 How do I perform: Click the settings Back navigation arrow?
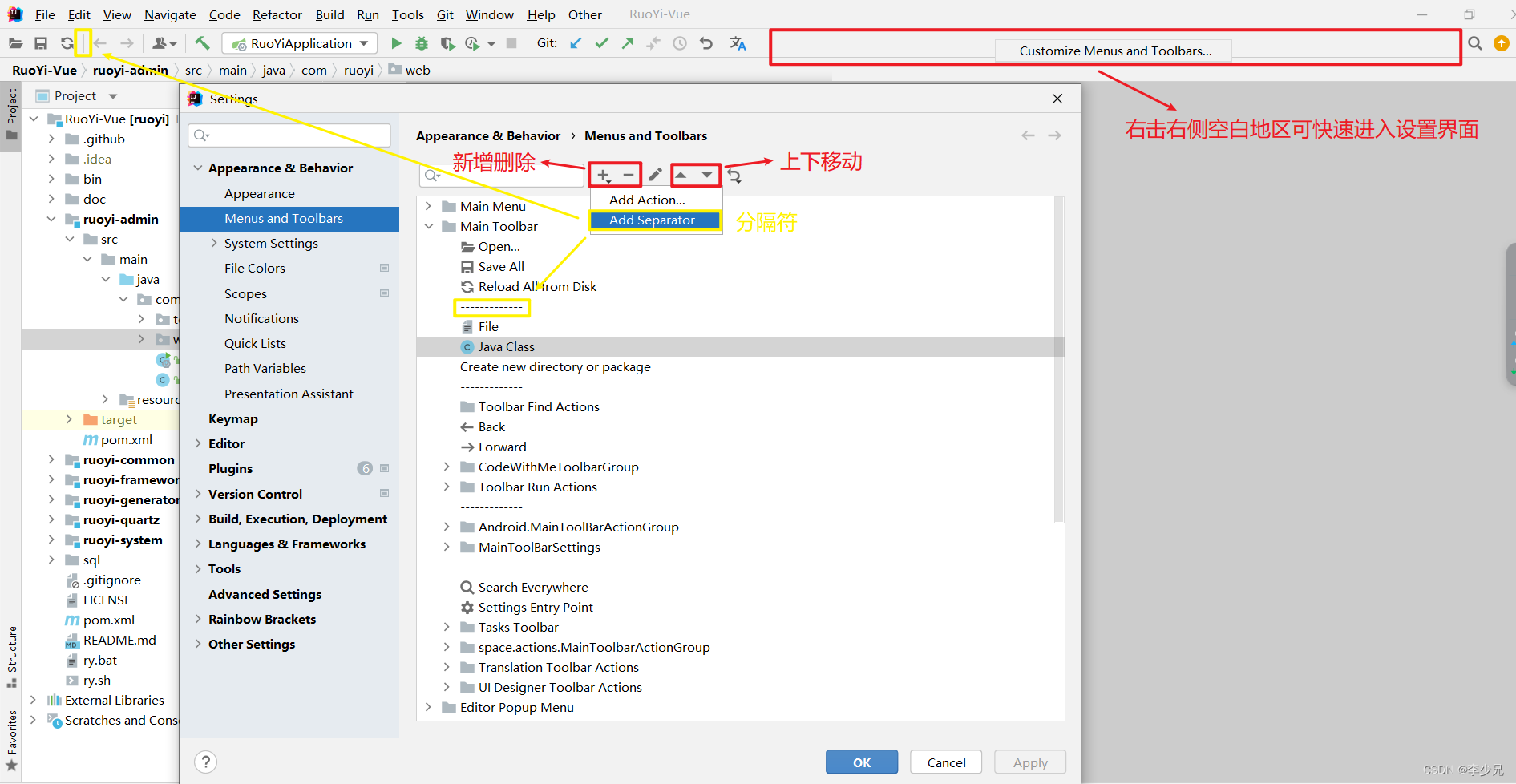(x=1028, y=135)
